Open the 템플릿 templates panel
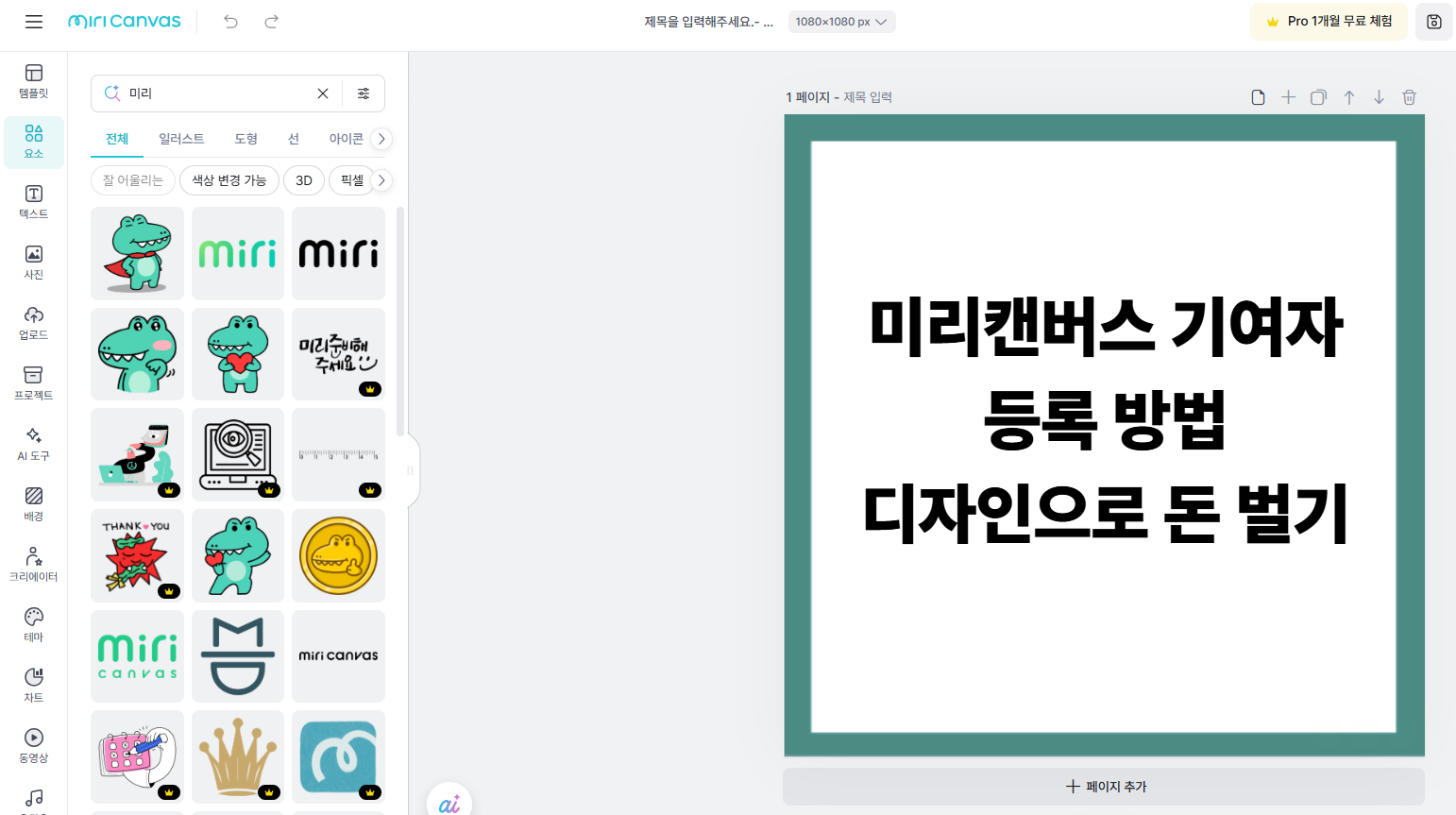1456x815 pixels. 34,81
